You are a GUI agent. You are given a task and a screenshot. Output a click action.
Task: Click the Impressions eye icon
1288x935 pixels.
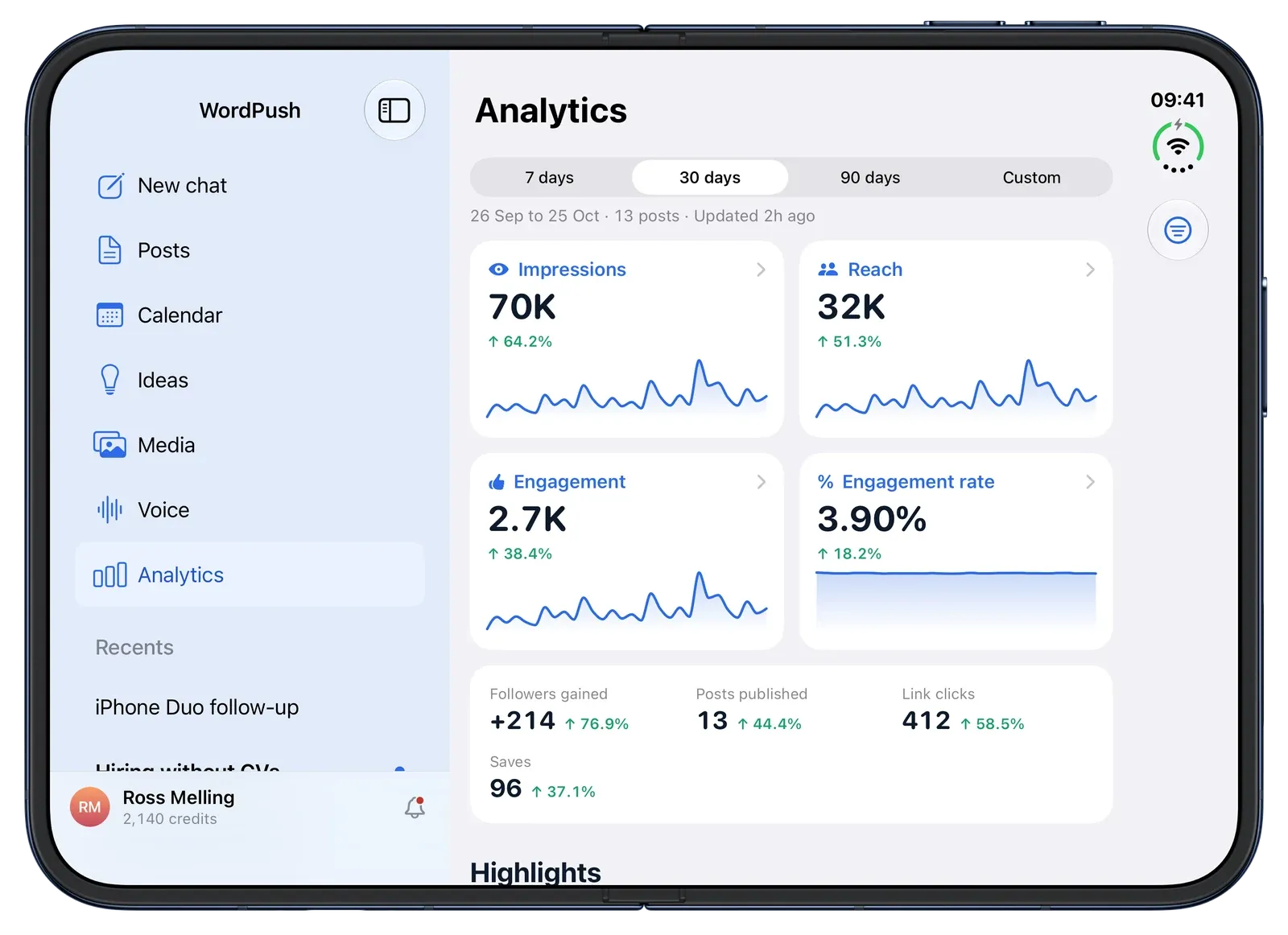498,270
